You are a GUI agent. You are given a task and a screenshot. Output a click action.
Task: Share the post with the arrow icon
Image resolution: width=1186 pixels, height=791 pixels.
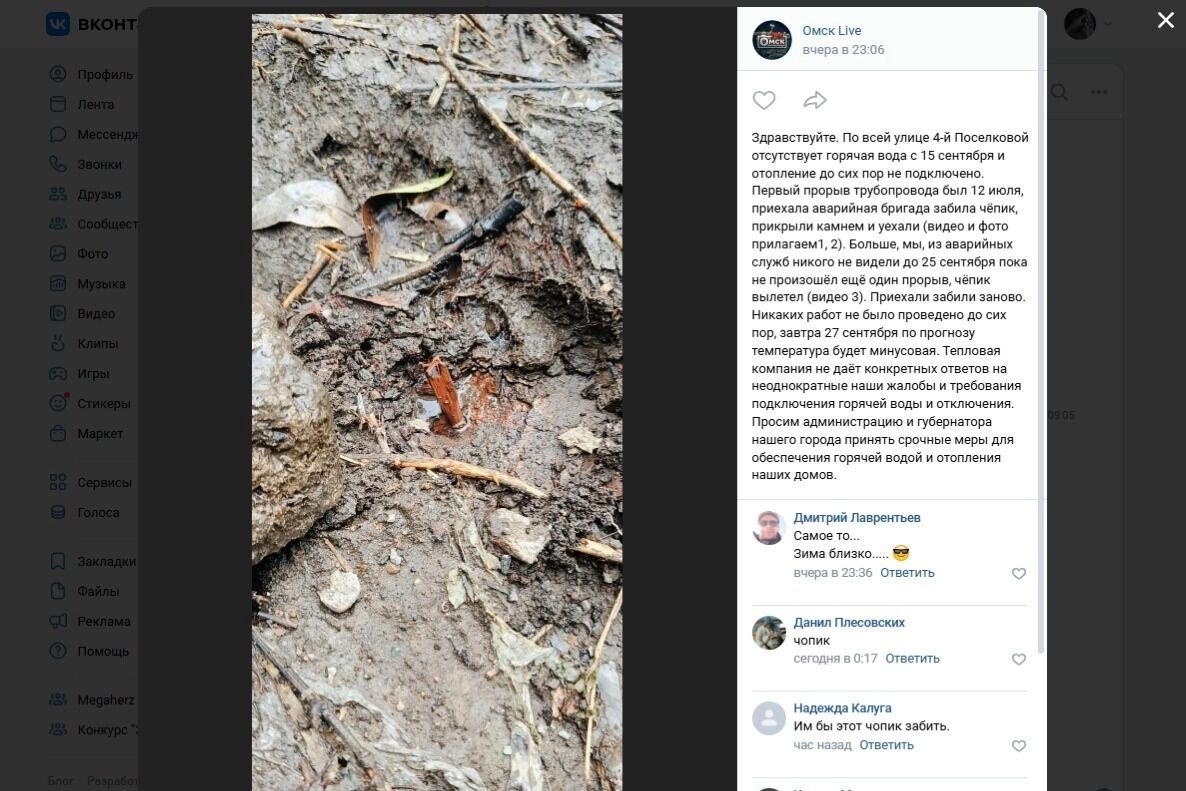tap(815, 100)
